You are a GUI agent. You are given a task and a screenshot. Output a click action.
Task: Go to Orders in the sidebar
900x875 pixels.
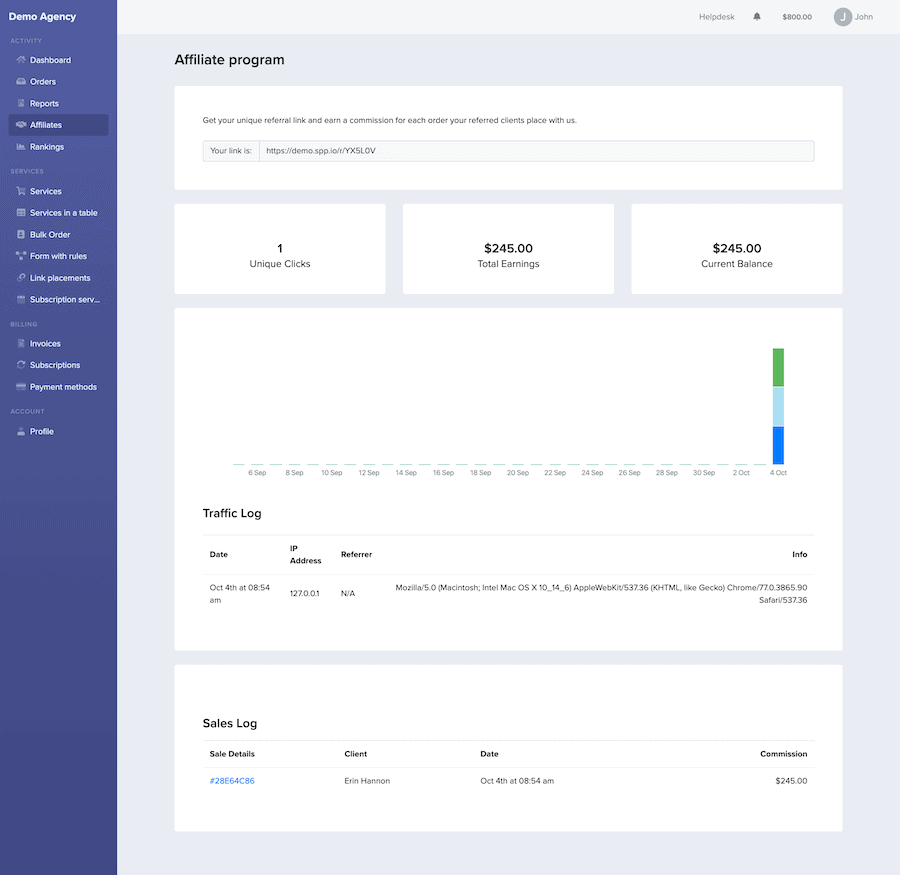58,82
